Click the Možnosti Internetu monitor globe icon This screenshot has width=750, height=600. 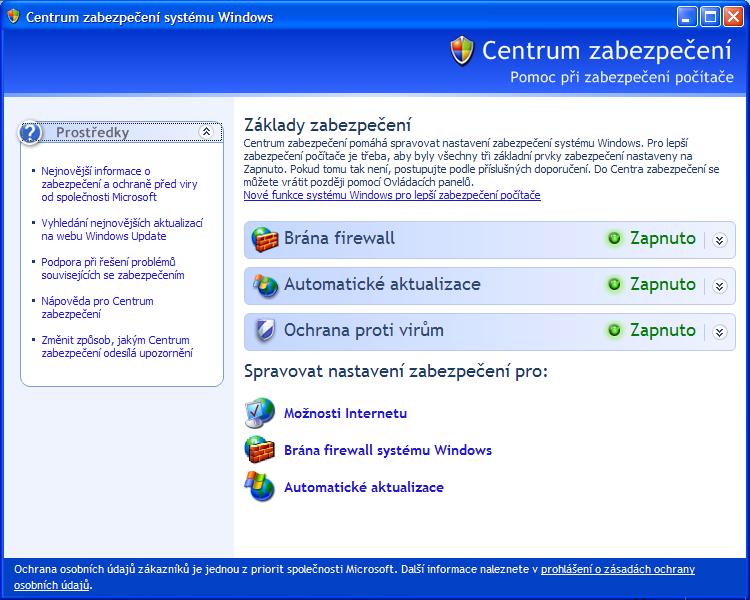260,412
